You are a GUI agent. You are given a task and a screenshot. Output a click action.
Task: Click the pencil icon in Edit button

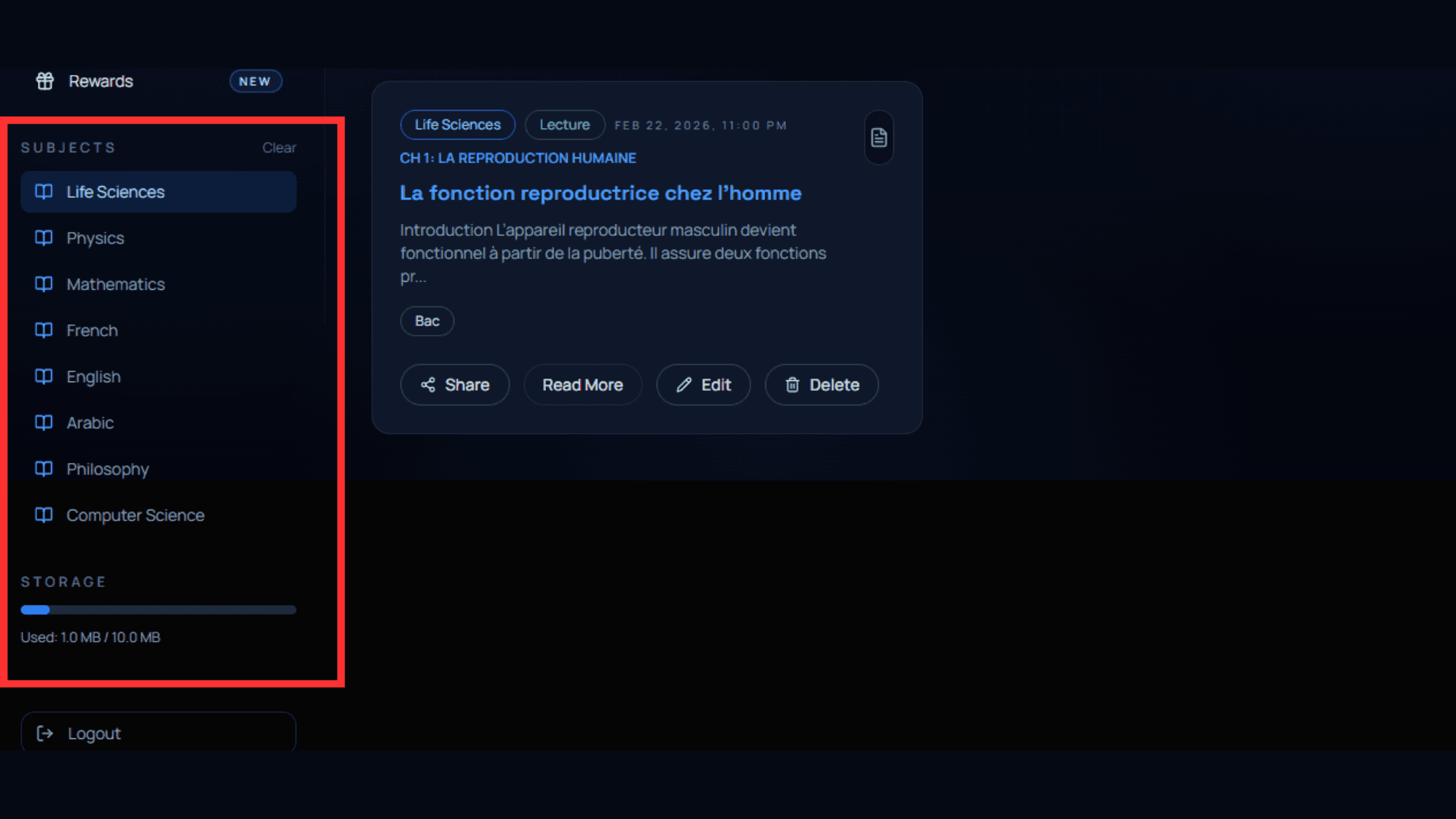684,384
